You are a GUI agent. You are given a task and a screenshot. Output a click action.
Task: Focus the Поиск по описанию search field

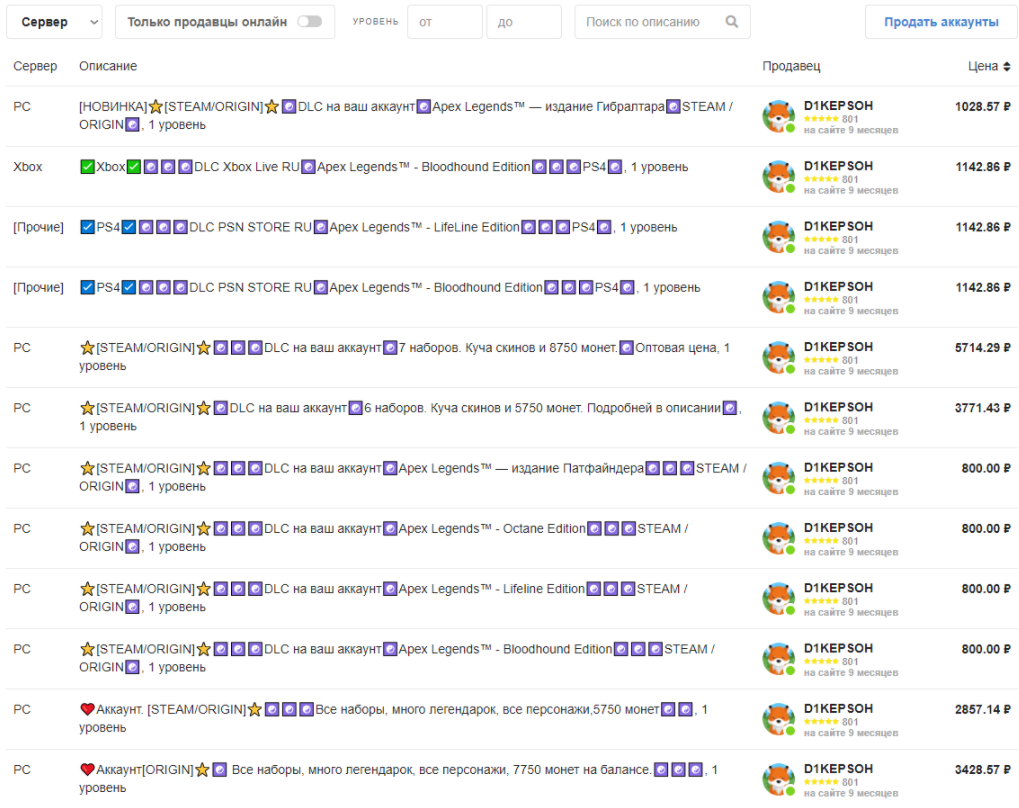coord(662,22)
